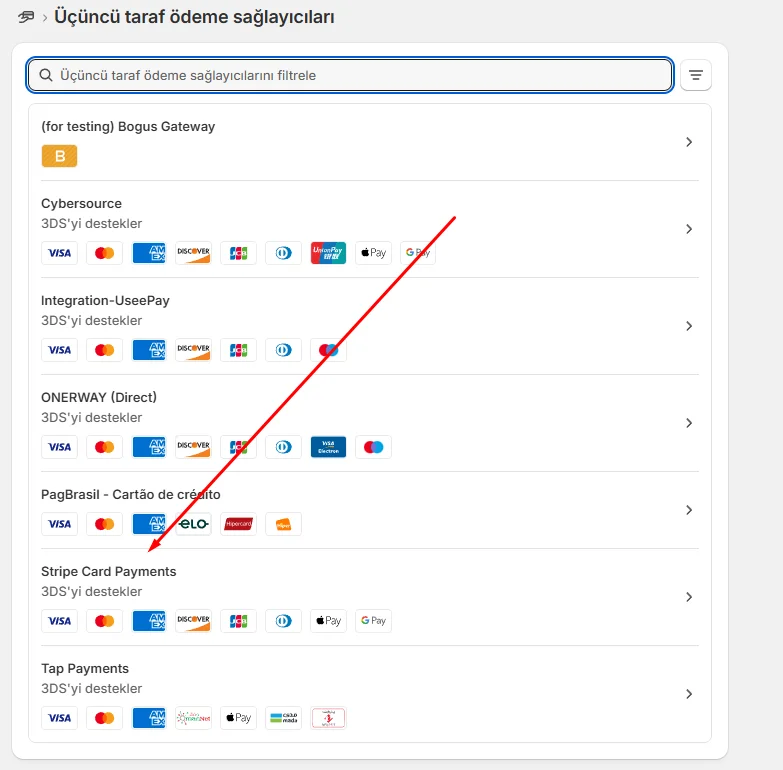Screen dimensions: 783x770
Task: Click 3DS'yi destekler text under Cybersource
Action: click(x=91, y=224)
